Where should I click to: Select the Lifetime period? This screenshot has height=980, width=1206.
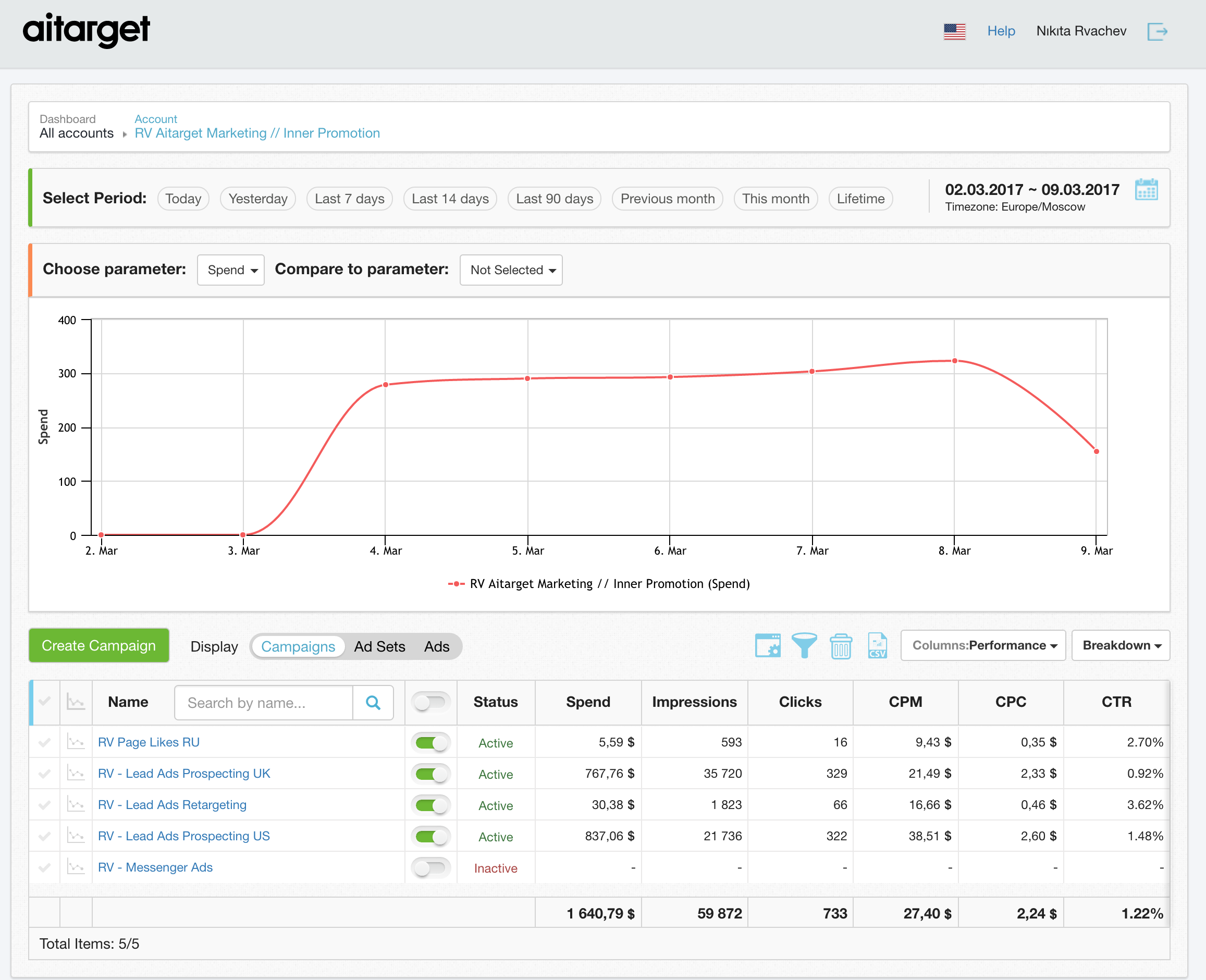860,199
